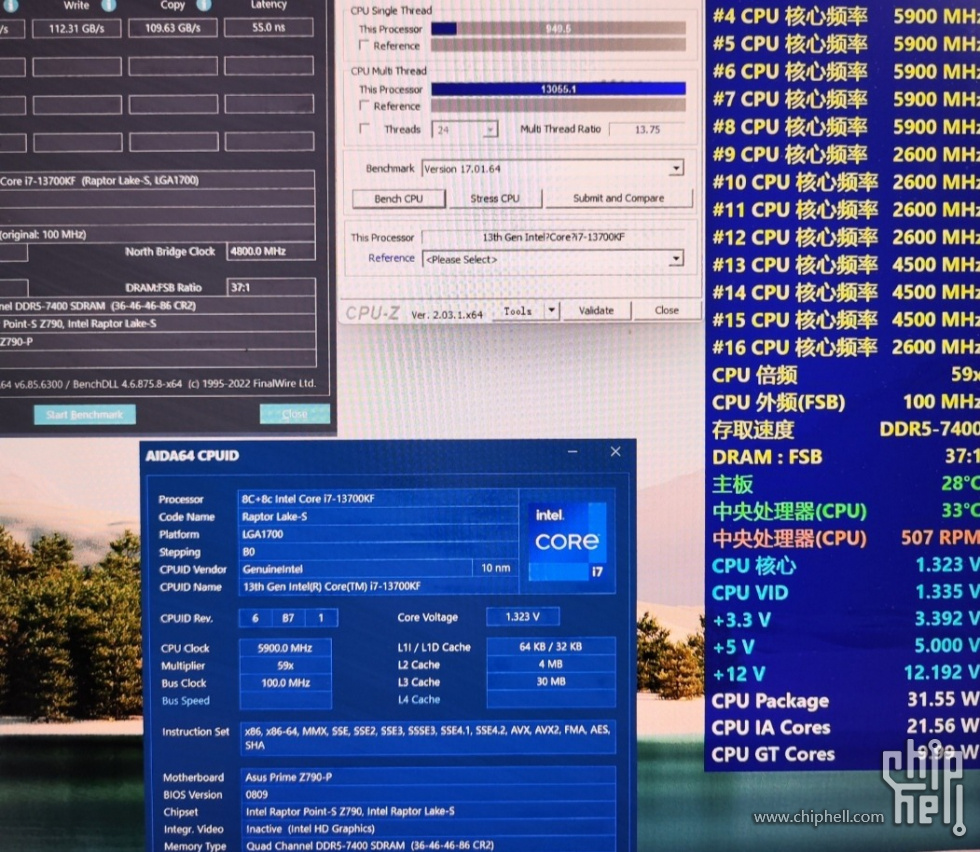Click the 10 nm process value
Viewport: 980px width, 852px height.
(496, 568)
